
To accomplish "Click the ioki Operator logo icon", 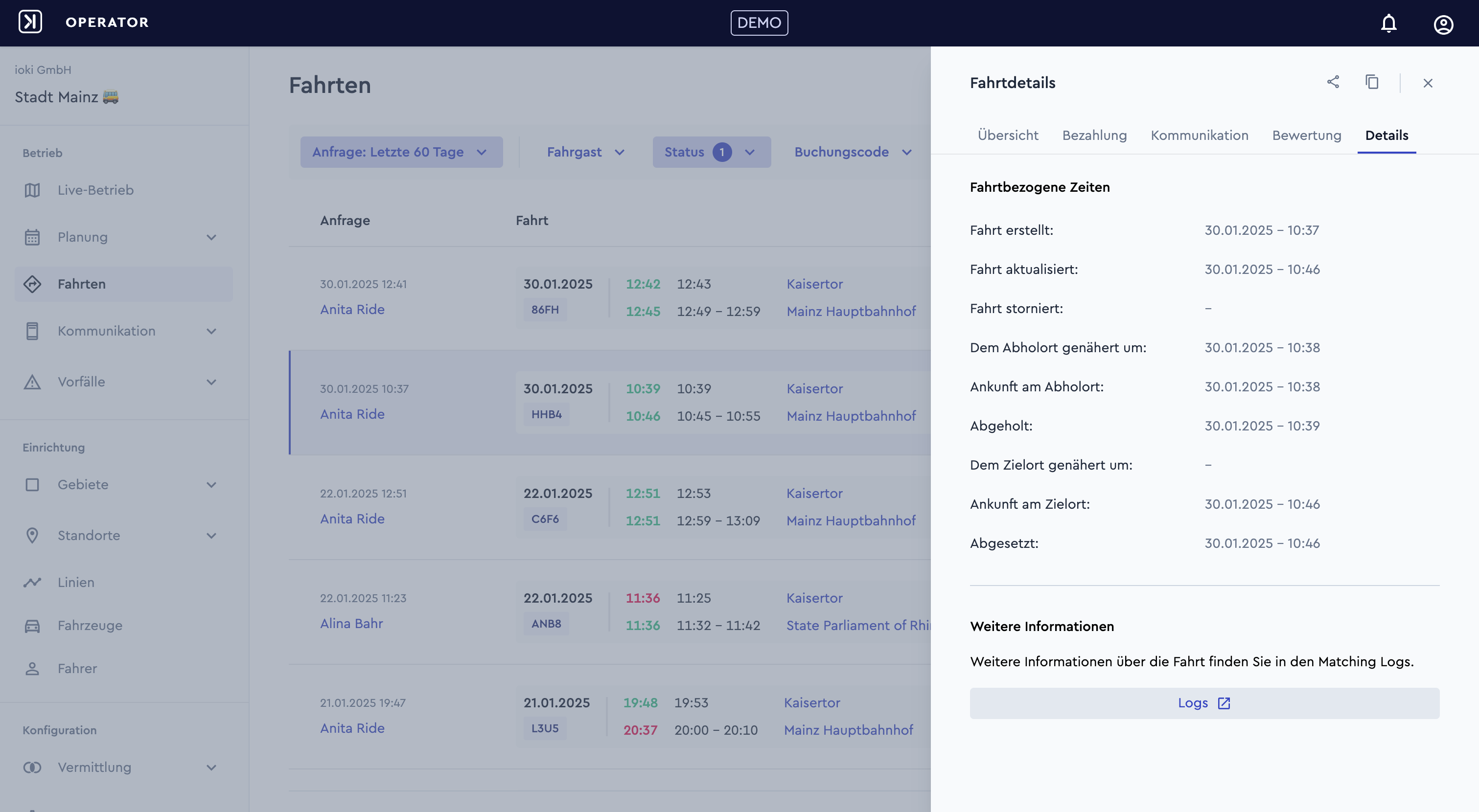I will [30, 23].
